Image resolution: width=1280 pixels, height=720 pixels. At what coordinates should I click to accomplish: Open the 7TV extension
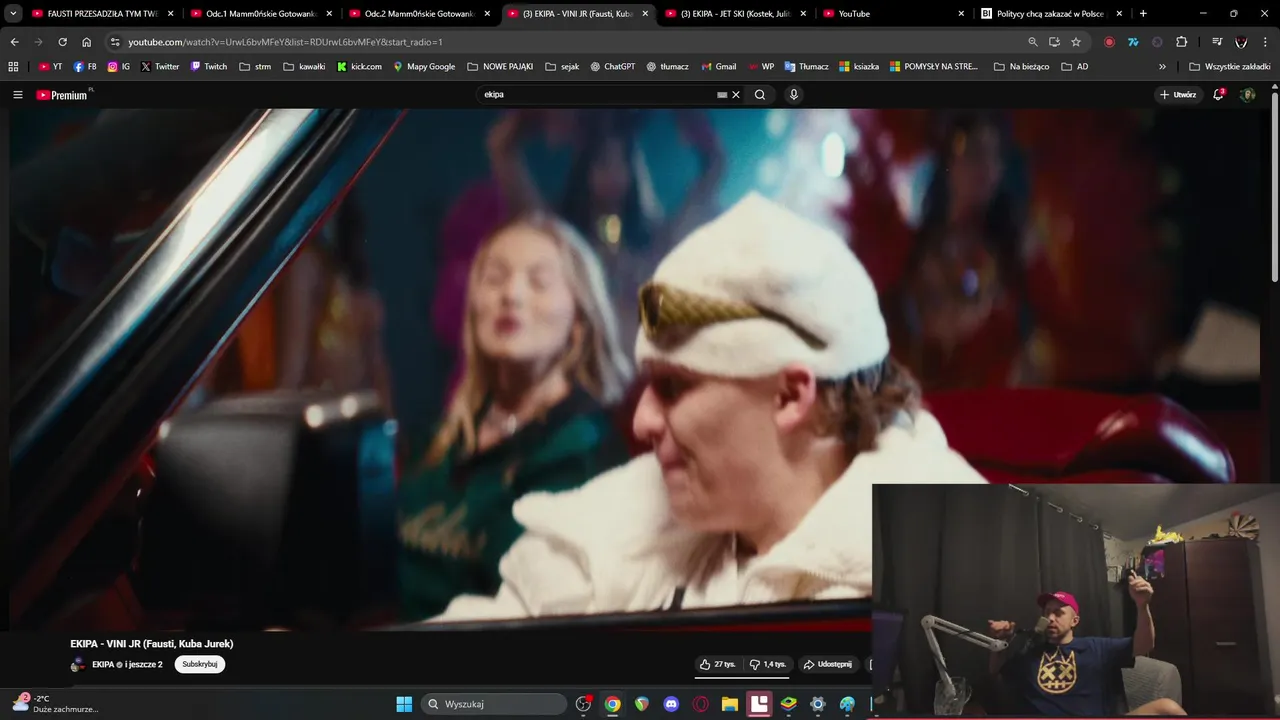[x=1133, y=42]
